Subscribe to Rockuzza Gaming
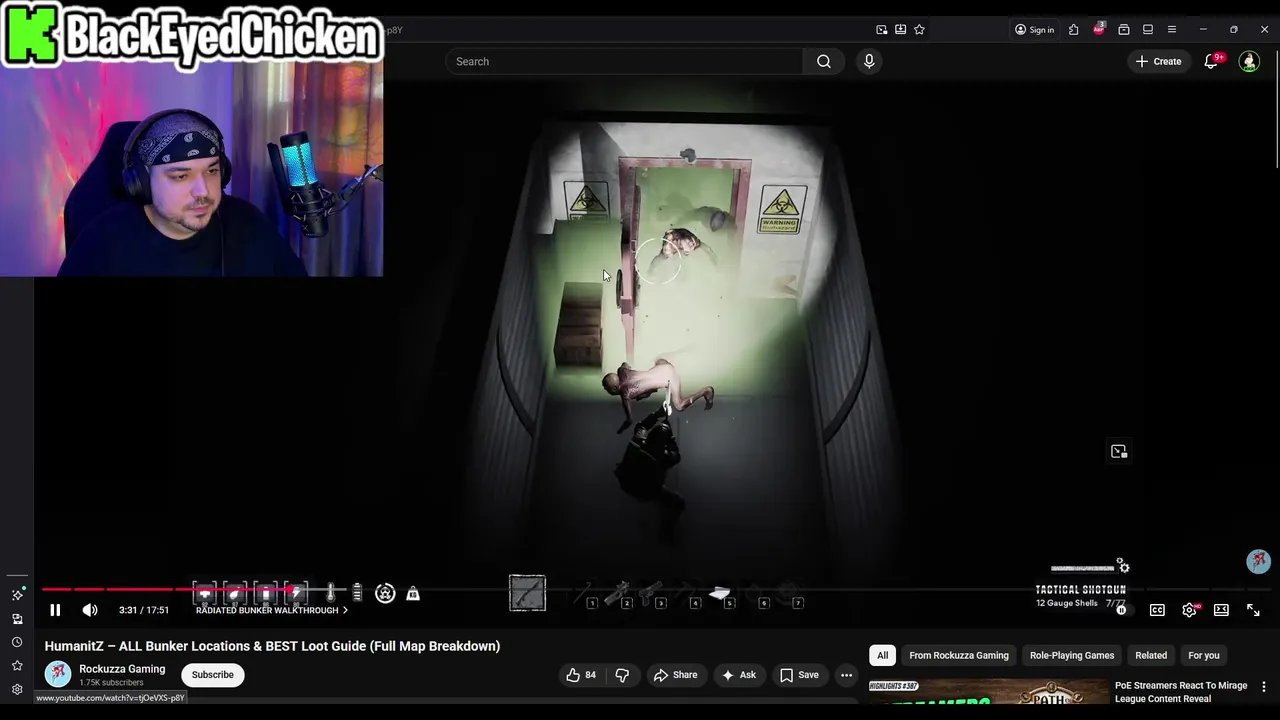 coord(212,675)
